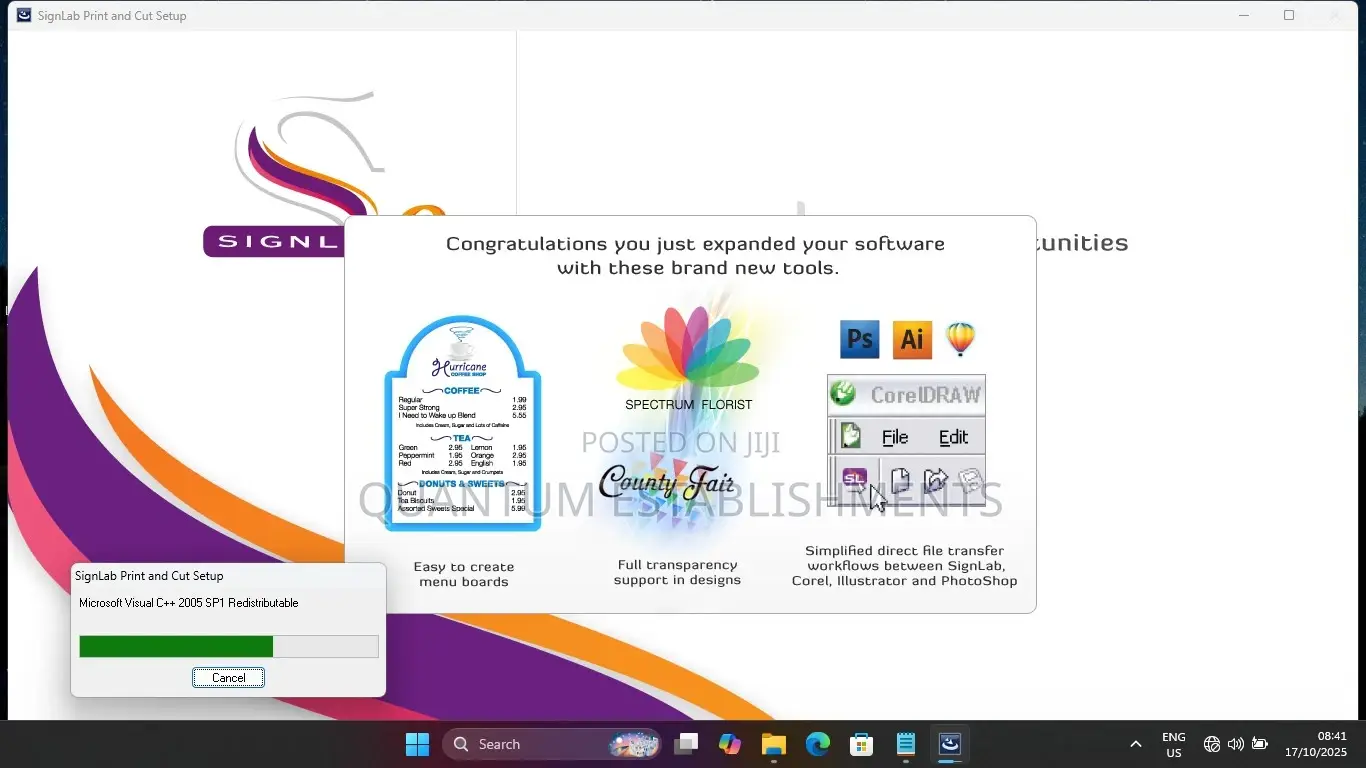Image resolution: width=1366 pixels, height=768 pixels.
Task: Click the CorelDRAW balloon icon
Action: click(x=960, y=340)
